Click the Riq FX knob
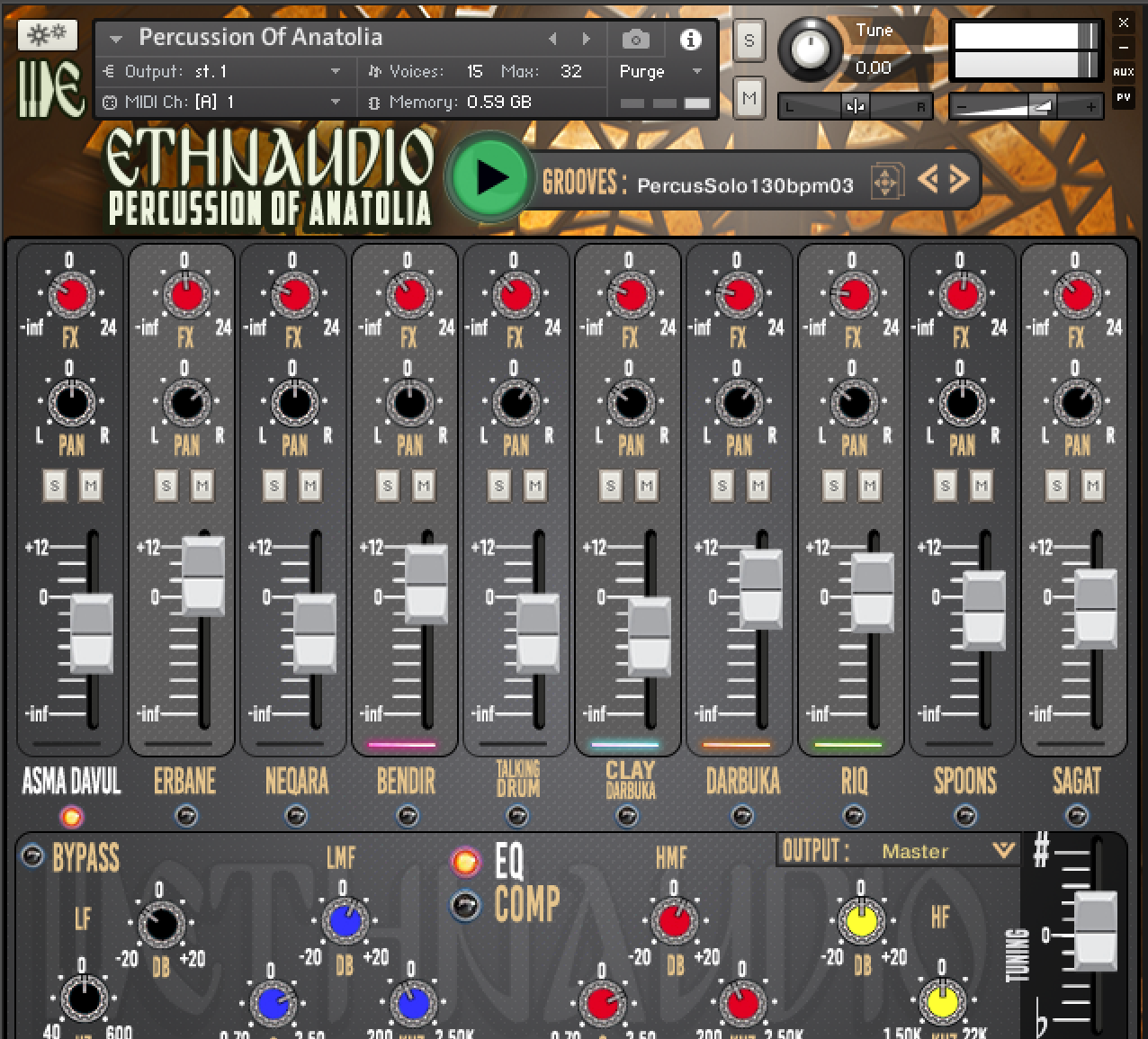This screenshot has height=1039, width=1148. click(x=853, y=294)
